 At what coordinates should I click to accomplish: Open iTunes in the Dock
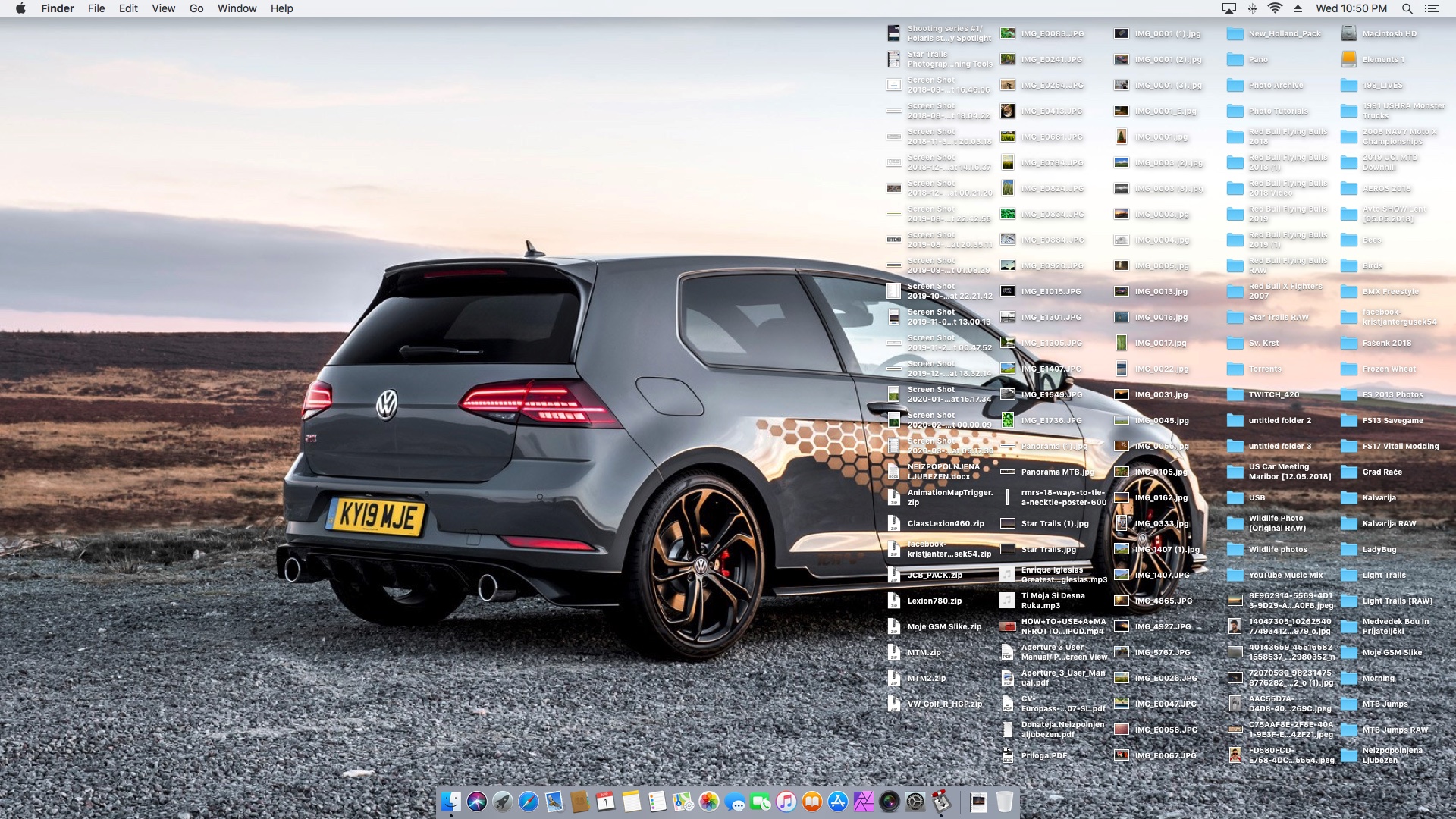786,802
